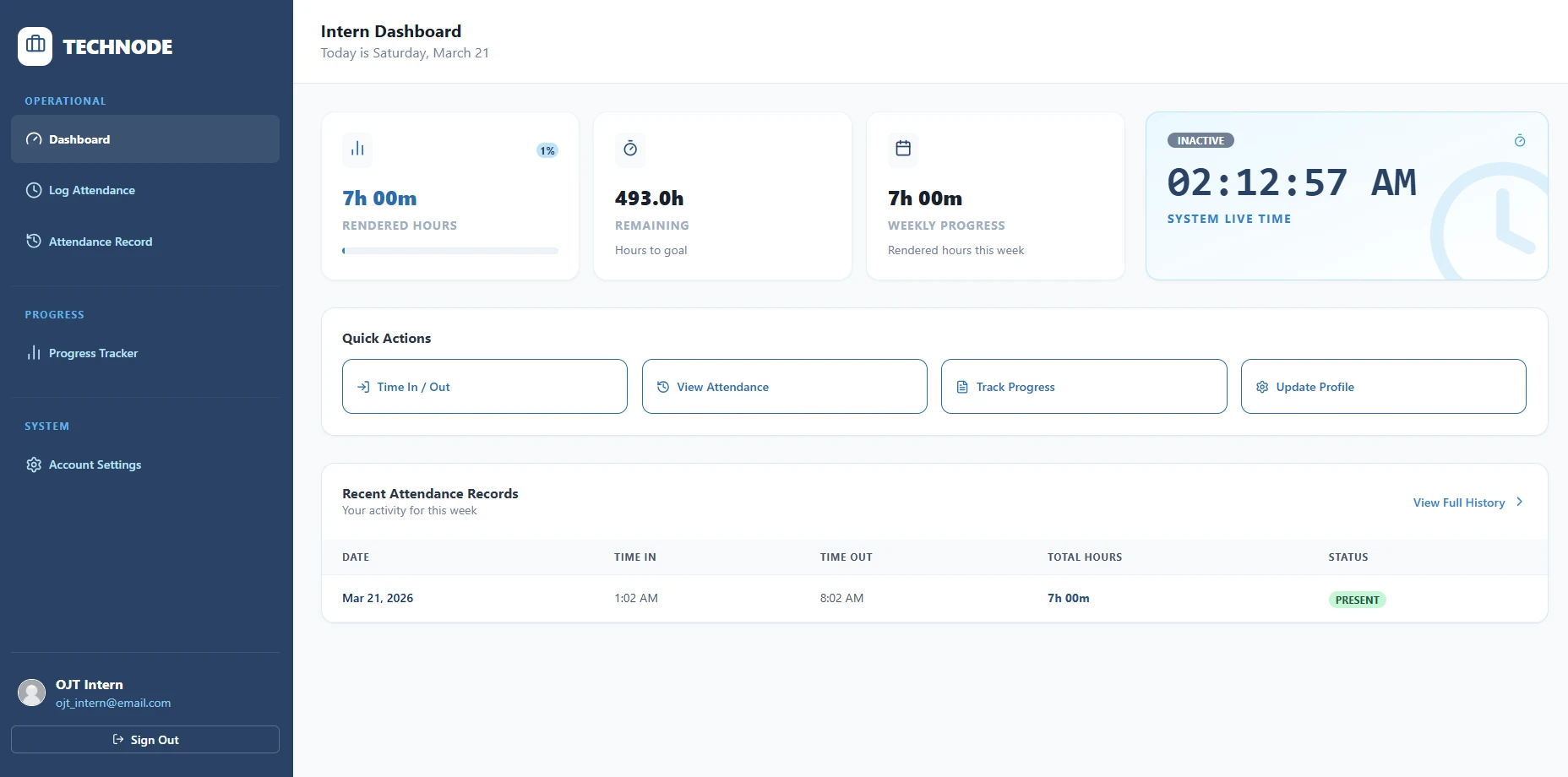Click the calendar icon on Weekly Progress card
Screen dimensions: 1568x777
[x=903, y=149]
